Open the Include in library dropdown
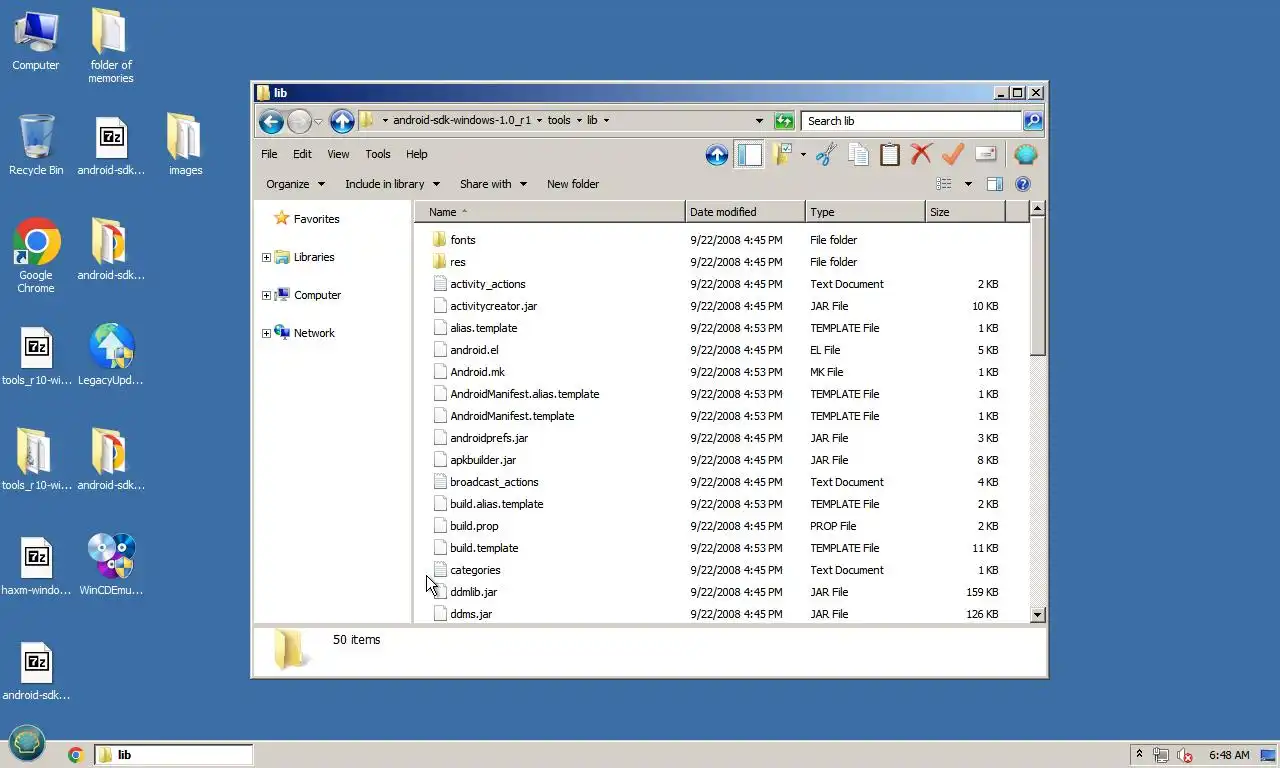 [392, 184]
